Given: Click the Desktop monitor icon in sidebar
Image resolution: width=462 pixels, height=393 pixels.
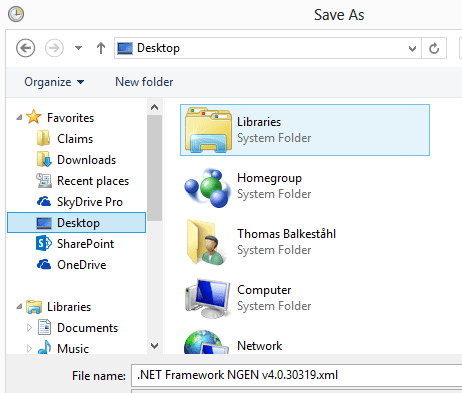Looking at the screenshot, I should click(44, 223).
